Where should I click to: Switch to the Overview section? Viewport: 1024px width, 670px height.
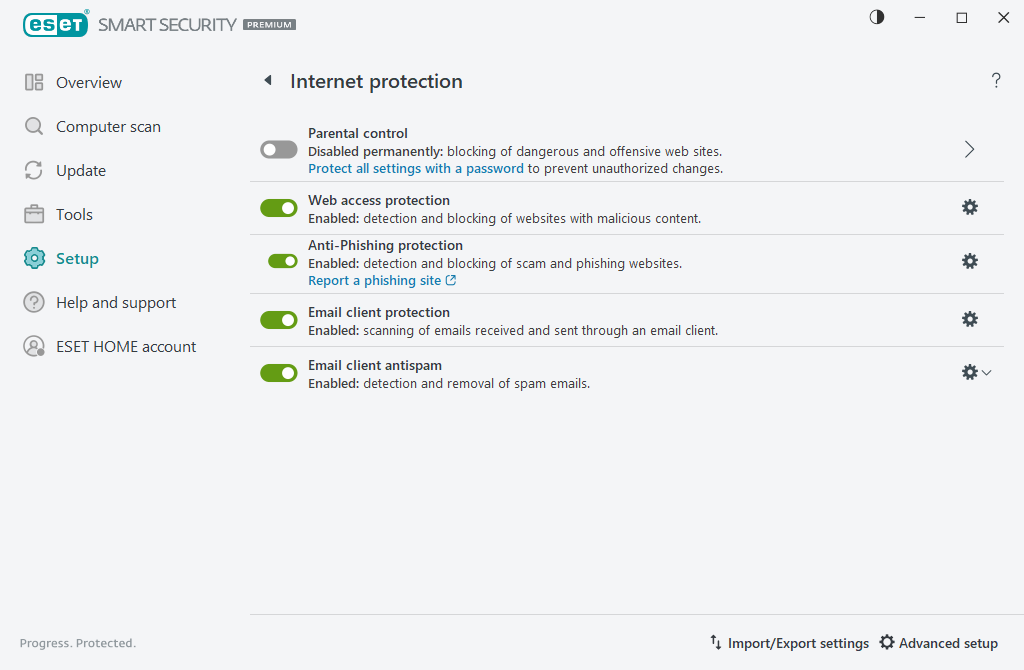click(90, 82)
